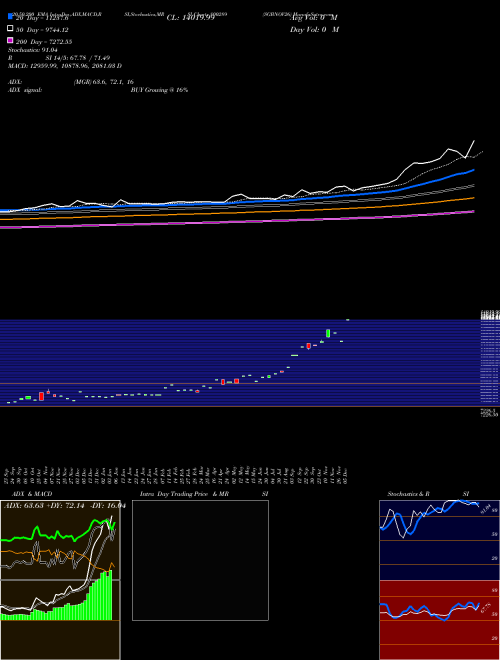This screenshot has width=500, height=660.
Task: Click the white 50 Day legend swatch
Action: (x=10, y=29)
